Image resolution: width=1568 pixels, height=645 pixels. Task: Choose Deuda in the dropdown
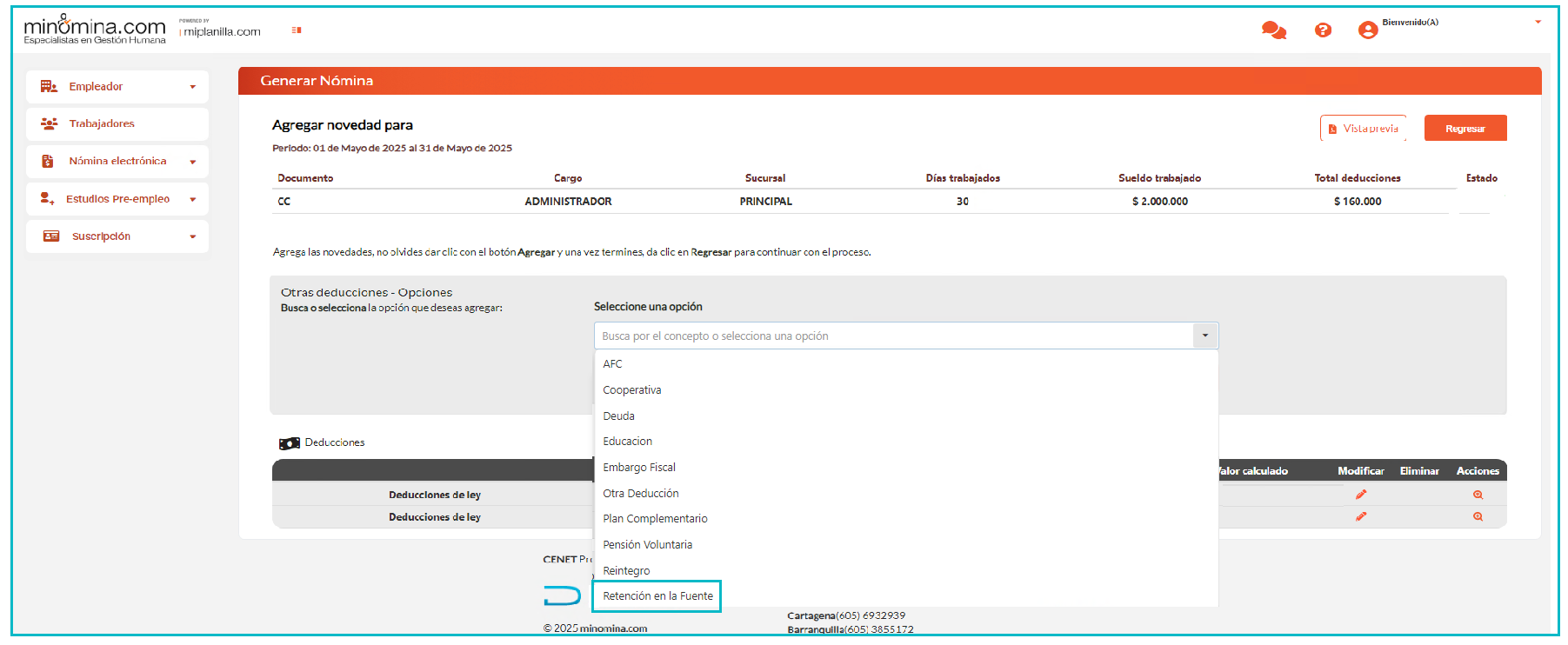tap(906, 416)
